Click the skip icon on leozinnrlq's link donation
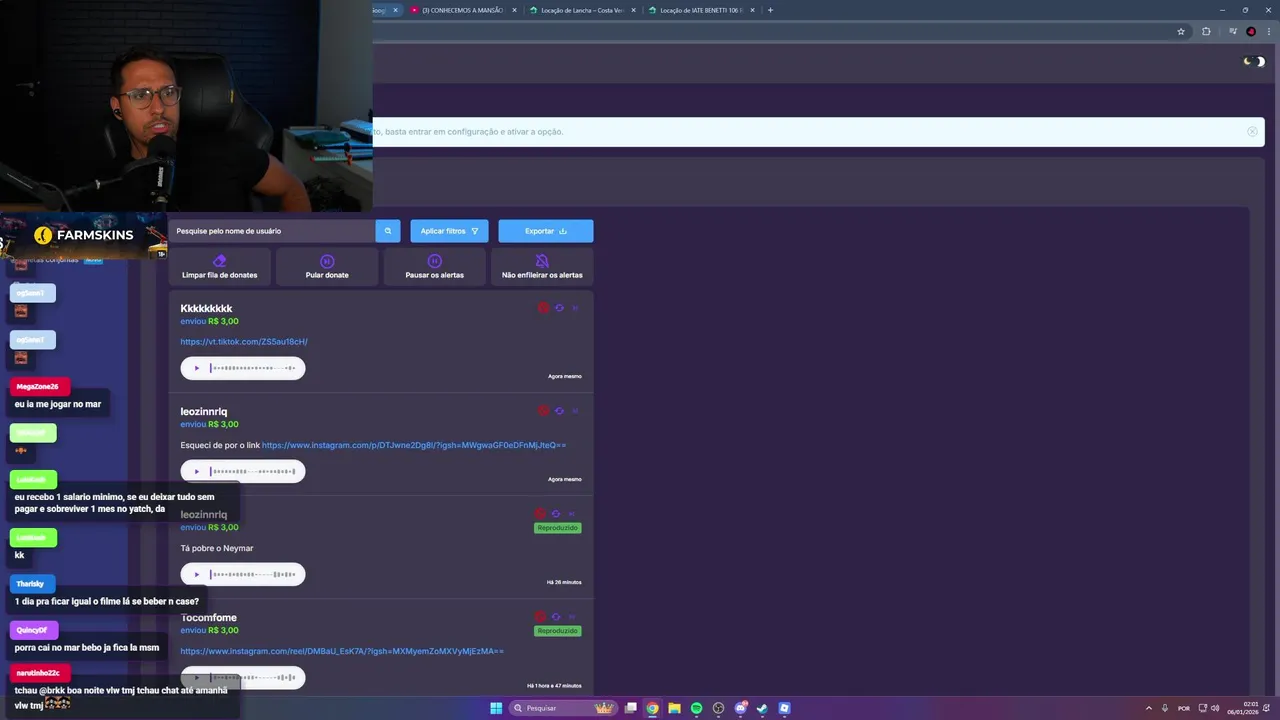The image size is (1280, 720). pyautogui.click(x=574, y=411)
